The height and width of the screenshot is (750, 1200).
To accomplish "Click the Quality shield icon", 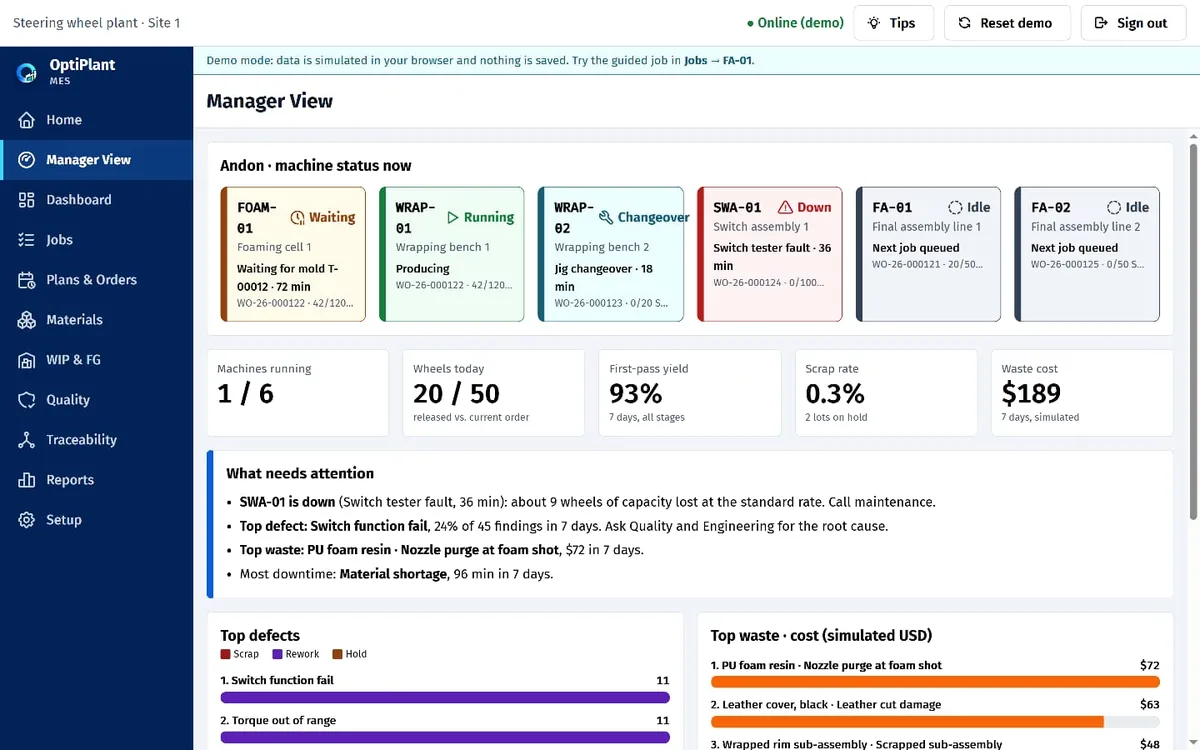I will (27, 400).
